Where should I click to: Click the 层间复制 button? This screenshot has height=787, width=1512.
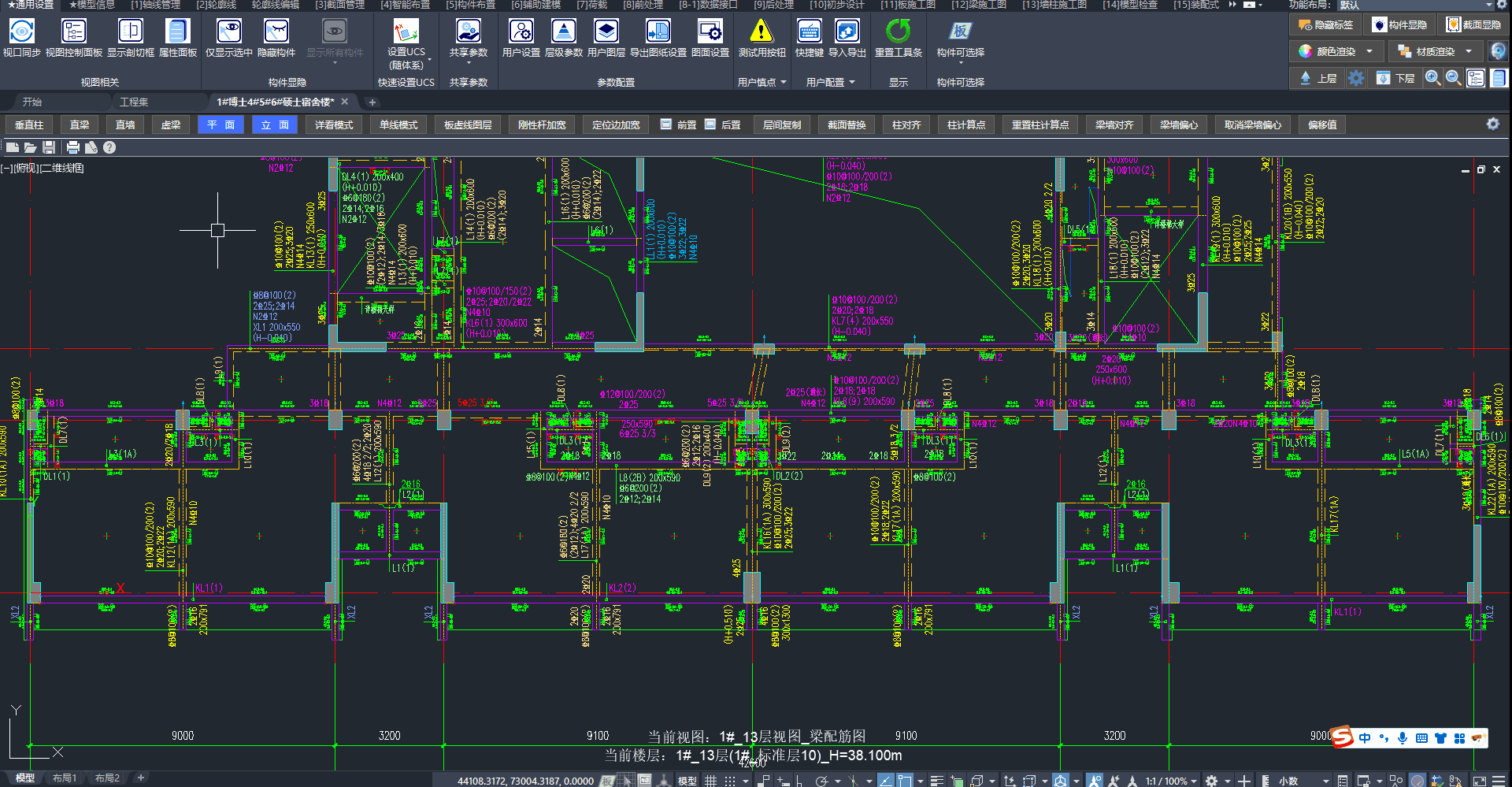point(781,125)
